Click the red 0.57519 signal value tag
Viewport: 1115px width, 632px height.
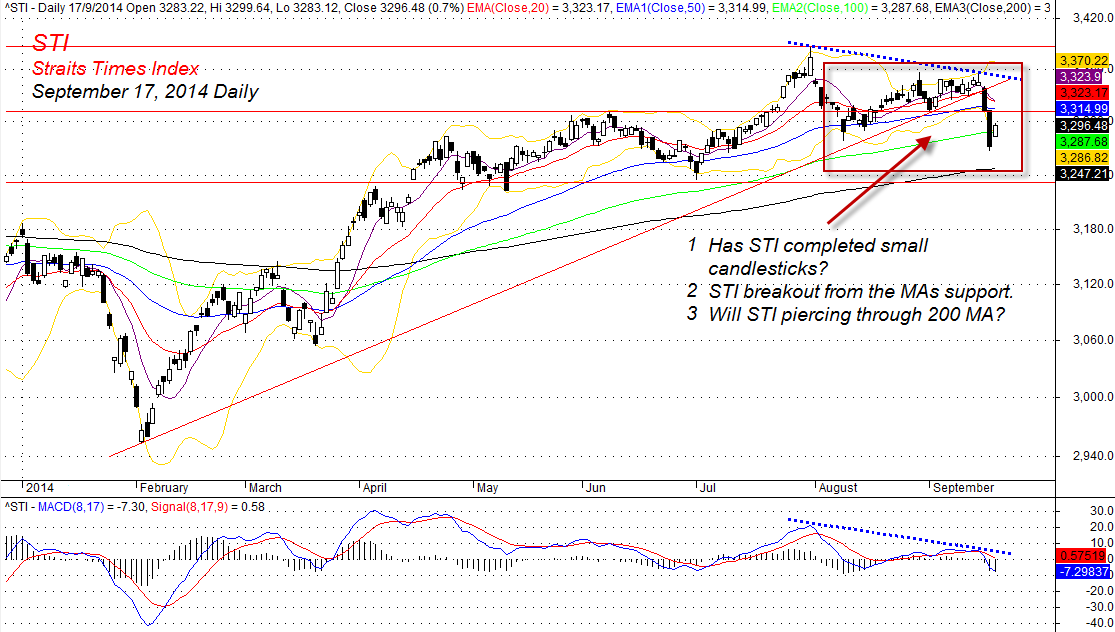1083,556
